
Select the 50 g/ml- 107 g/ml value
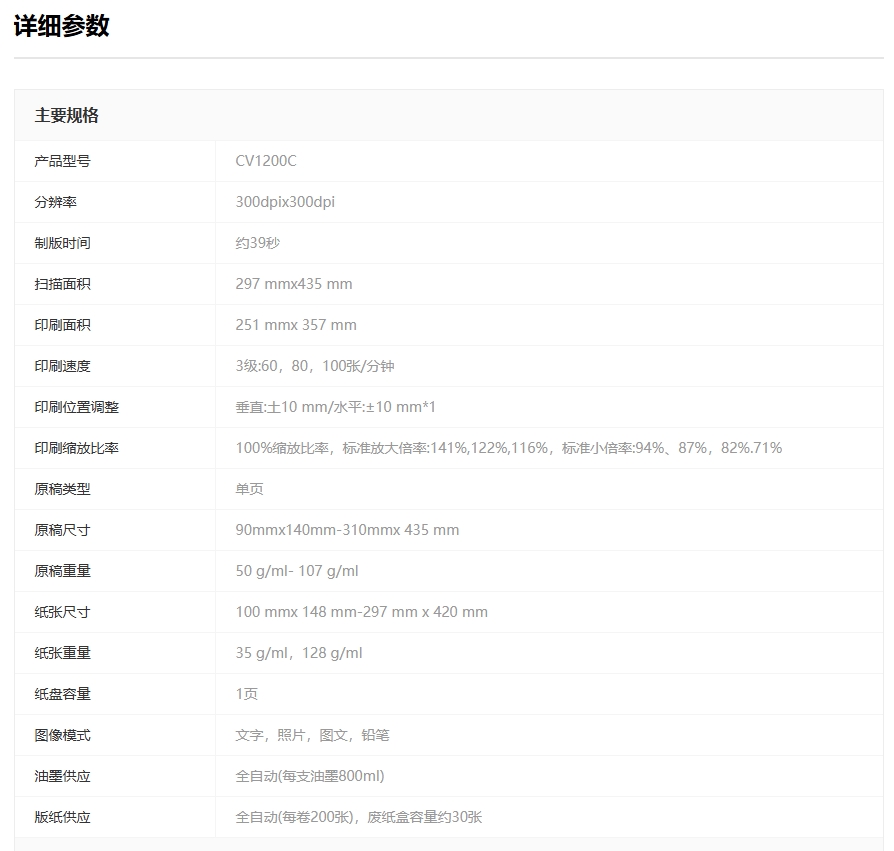(x=297, y=572)
